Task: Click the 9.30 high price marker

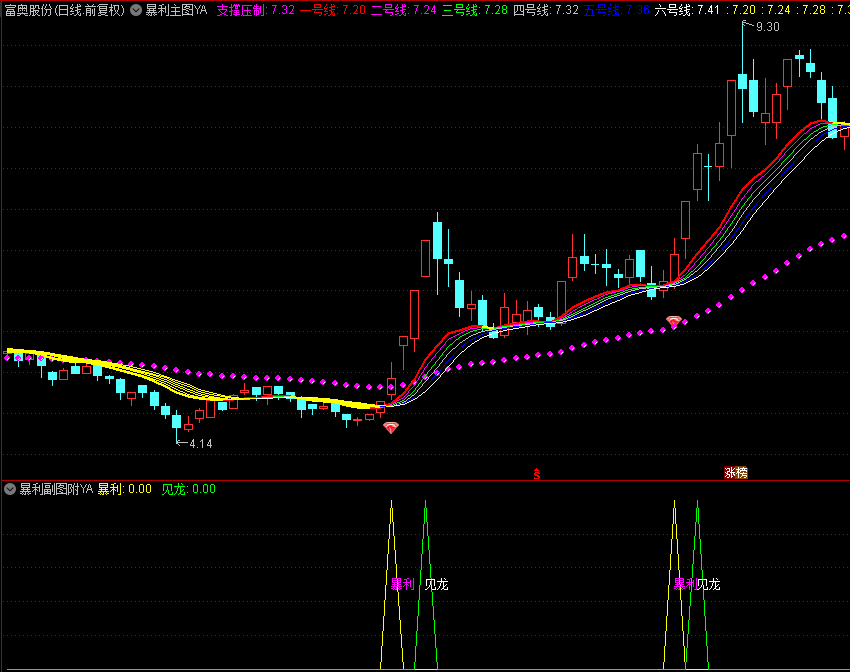Action: coord(767,27)
